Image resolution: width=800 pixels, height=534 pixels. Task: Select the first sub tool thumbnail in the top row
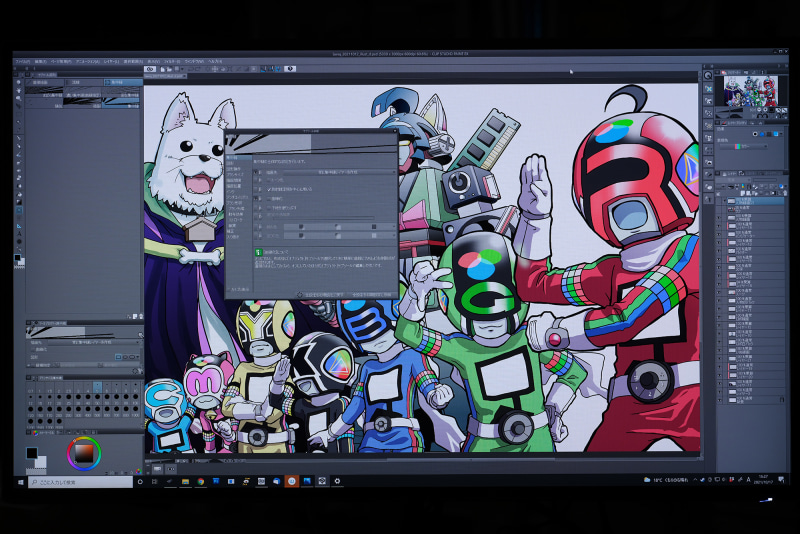44,91
